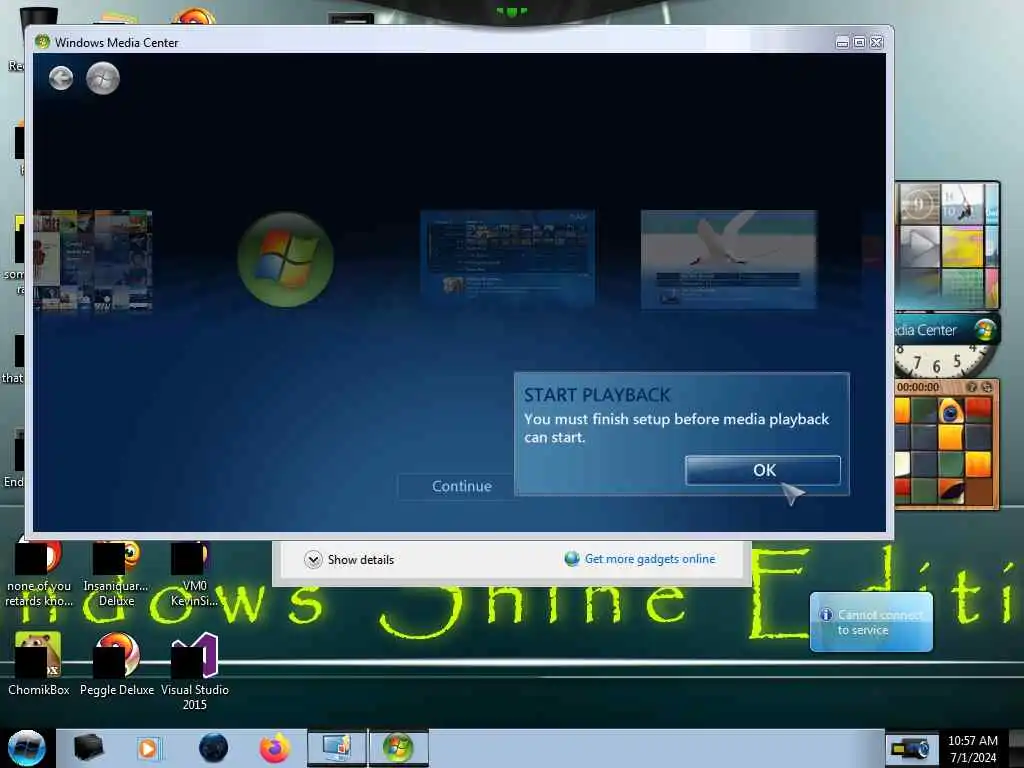Image resolution: width=1024 pixels, height=768 pixels.
Task: Click the Media Center gadget Windows logo
Action: [x=985, y=329]
